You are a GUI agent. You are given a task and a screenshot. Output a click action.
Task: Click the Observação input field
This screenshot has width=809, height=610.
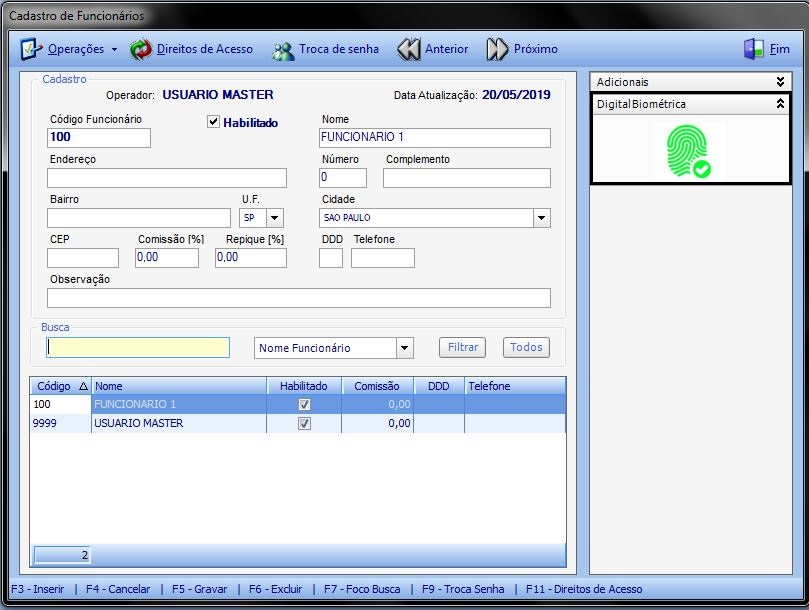pos(299,298)
